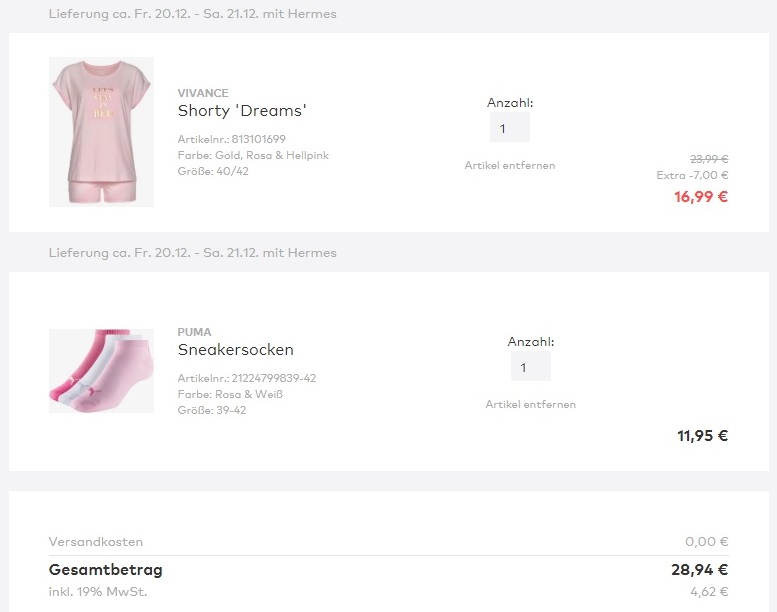Click the Sneakersocken product title
777x612 pixels.
[x=236, y=350]
